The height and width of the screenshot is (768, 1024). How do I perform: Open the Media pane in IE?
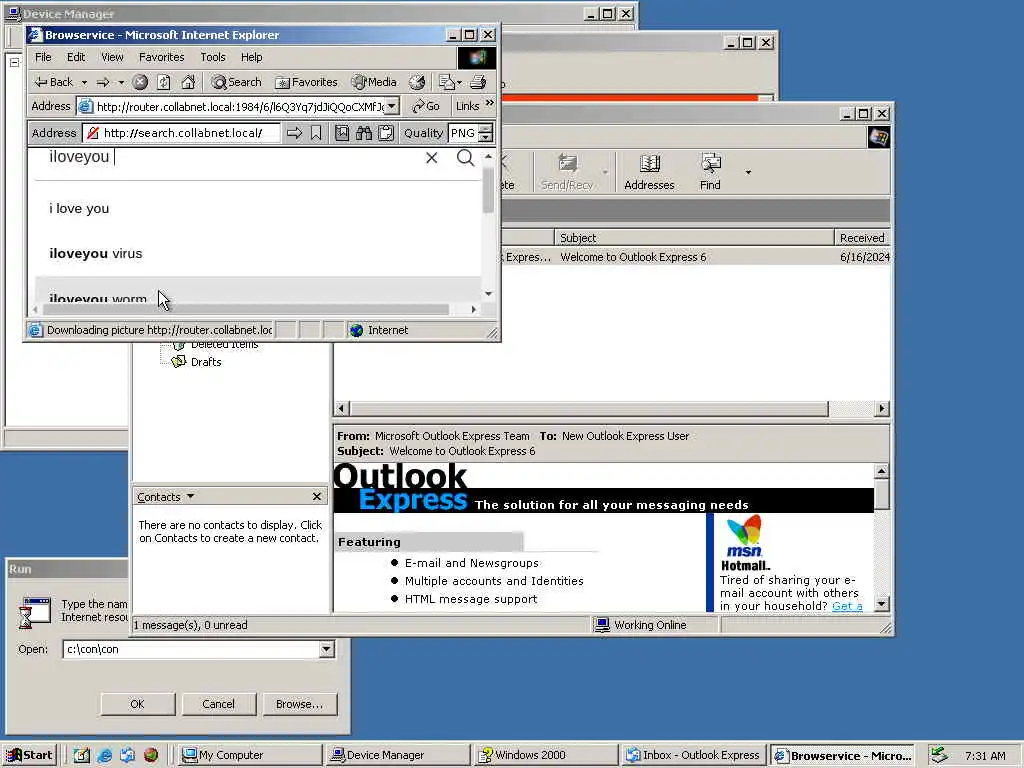374,82
